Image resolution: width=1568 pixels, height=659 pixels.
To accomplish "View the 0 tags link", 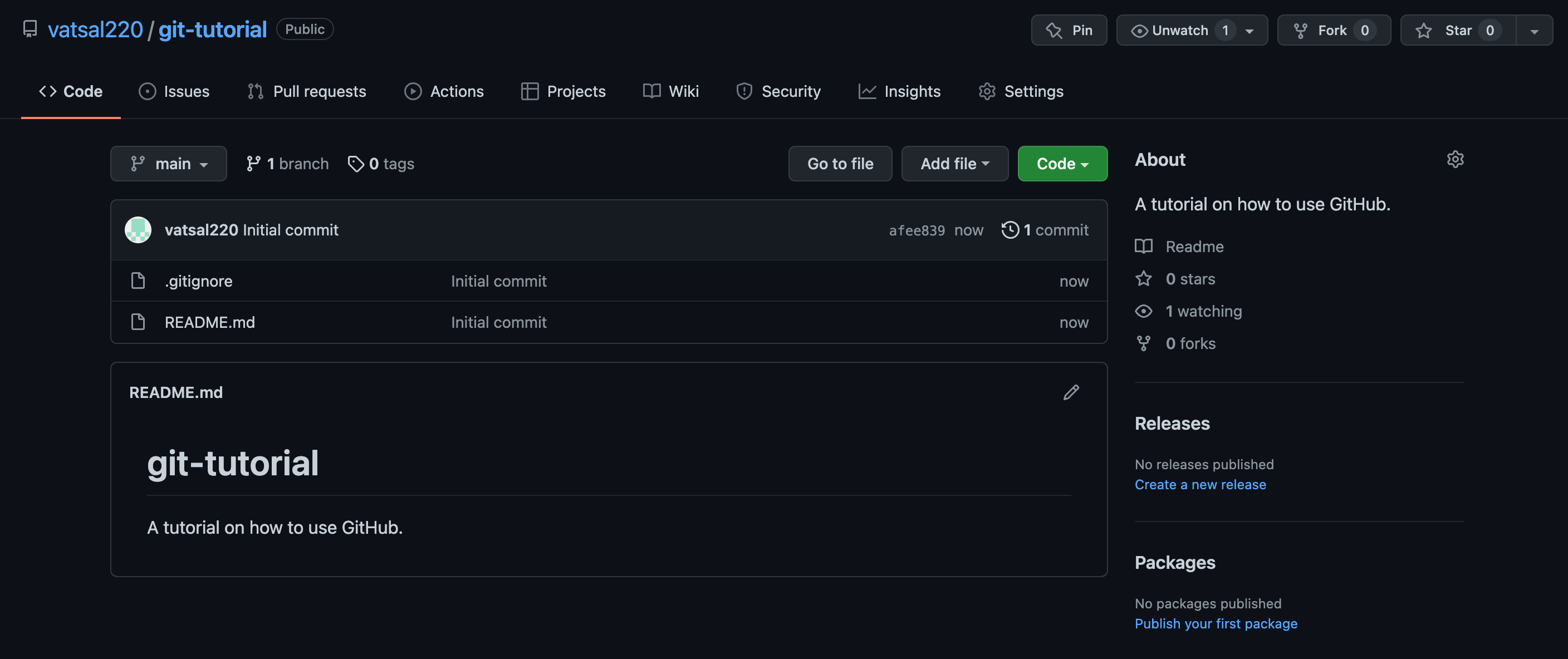I will (x=381, y=164).
